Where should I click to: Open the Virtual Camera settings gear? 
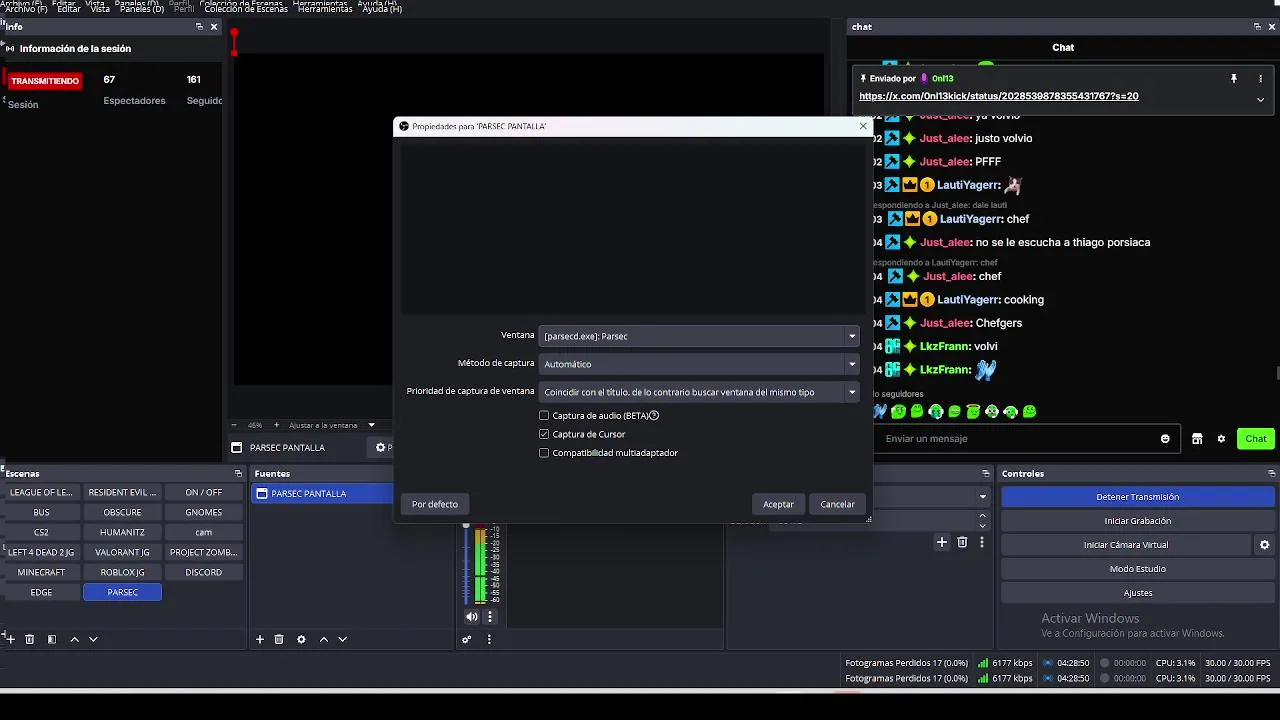coord(1264,545)
